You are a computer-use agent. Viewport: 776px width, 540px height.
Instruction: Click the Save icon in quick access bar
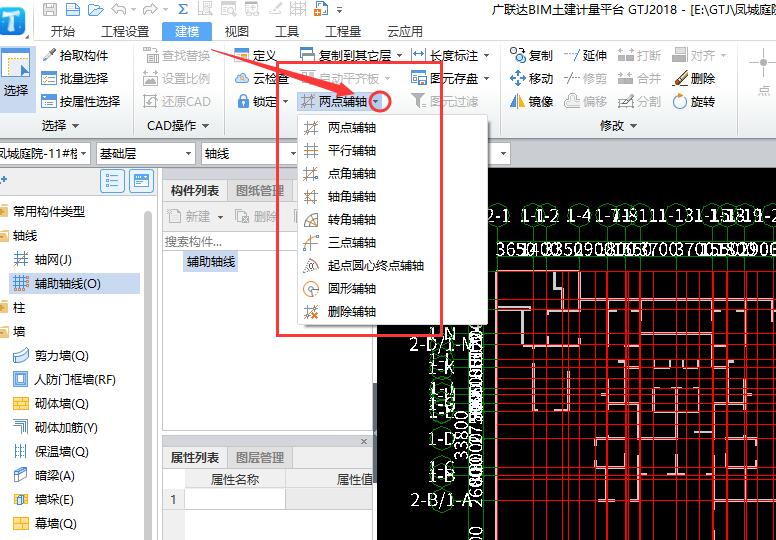point(49,9)
